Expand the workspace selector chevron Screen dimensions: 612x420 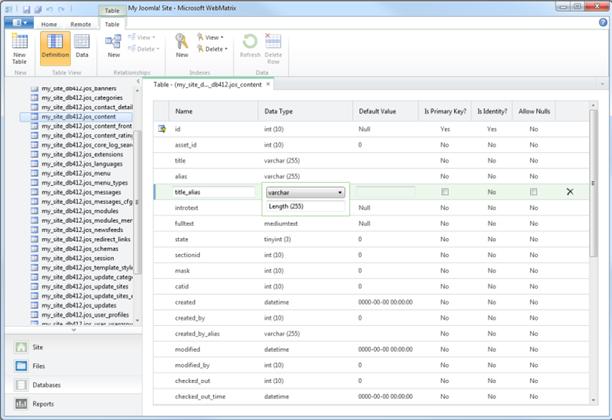[x=74, y=330]
